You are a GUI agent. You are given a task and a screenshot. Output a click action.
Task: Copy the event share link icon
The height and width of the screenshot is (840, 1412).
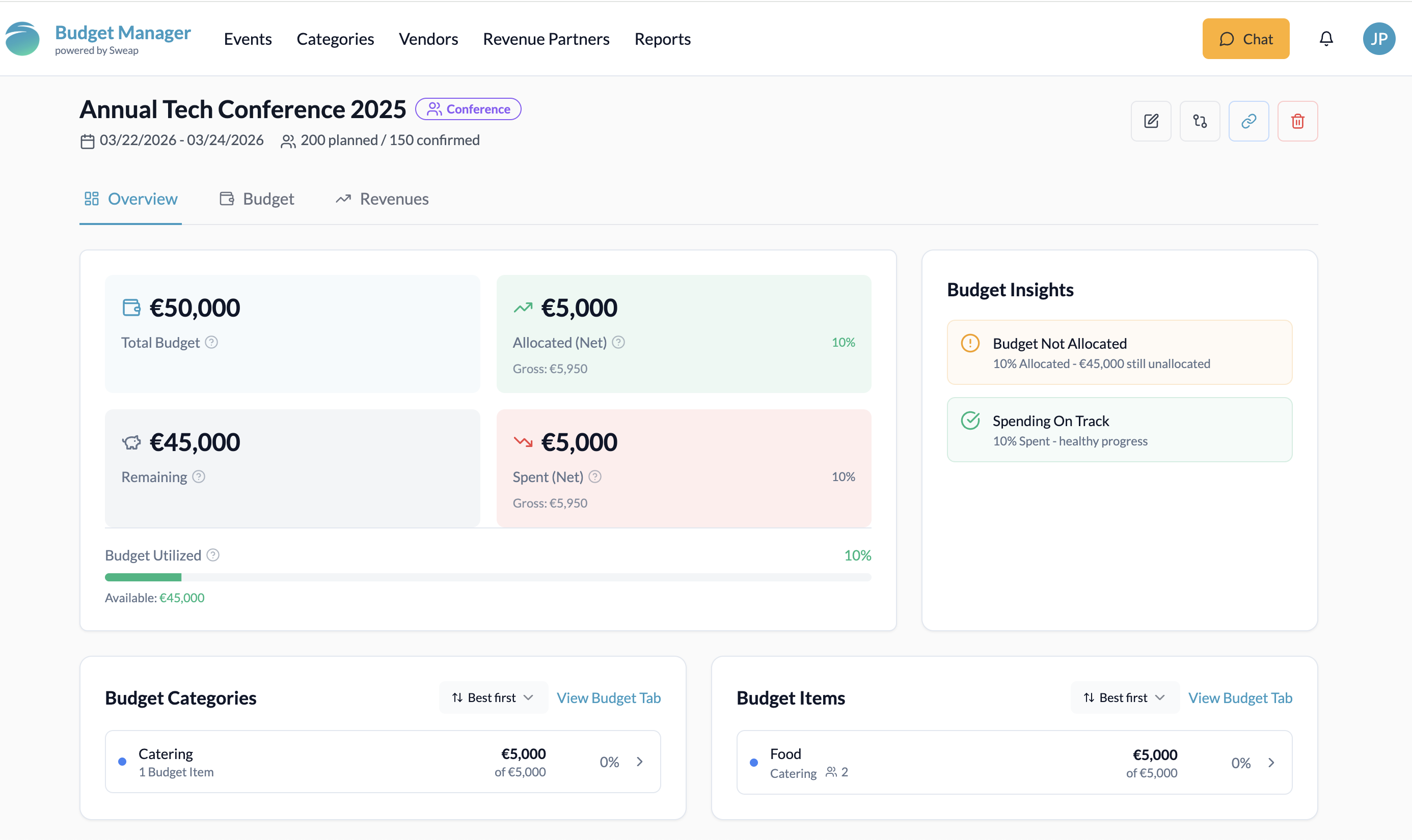[x=1248, y=121]
